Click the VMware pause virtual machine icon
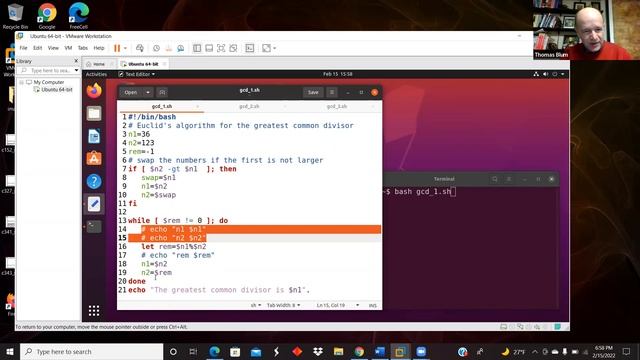The height and width of the screenshot is (360, 640). tap(117, 48)
